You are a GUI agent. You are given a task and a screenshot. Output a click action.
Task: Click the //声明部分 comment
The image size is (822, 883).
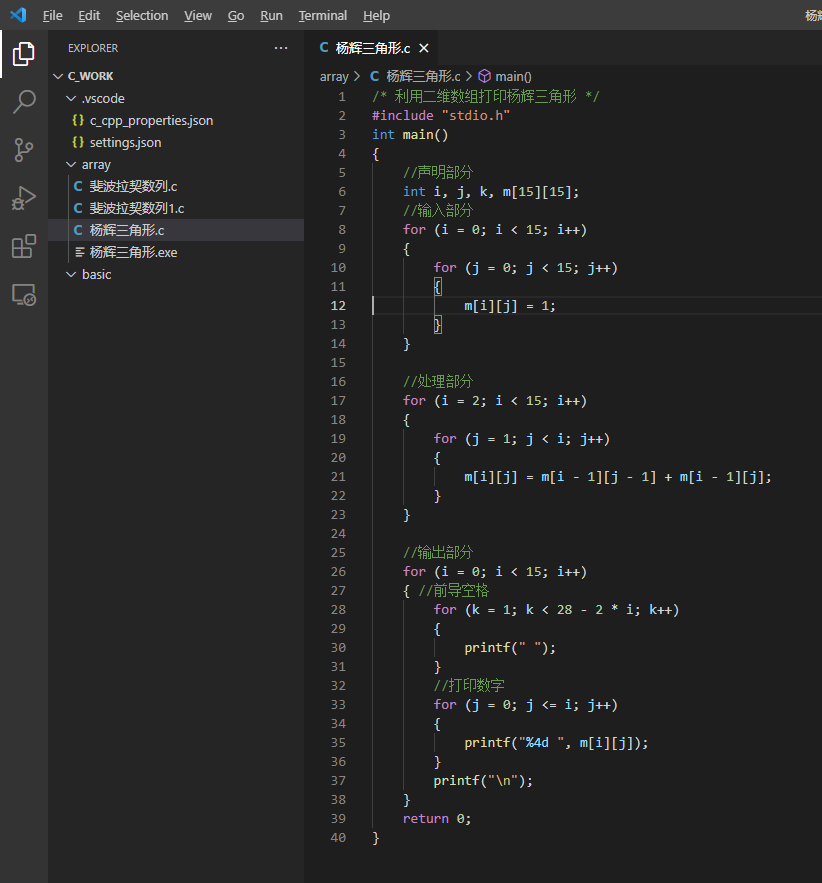[x=438, y=172]
